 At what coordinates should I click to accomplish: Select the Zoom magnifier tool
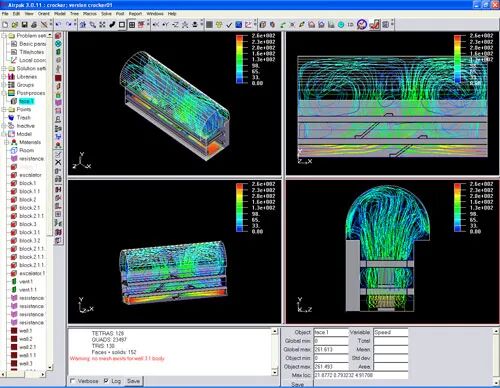92,25
